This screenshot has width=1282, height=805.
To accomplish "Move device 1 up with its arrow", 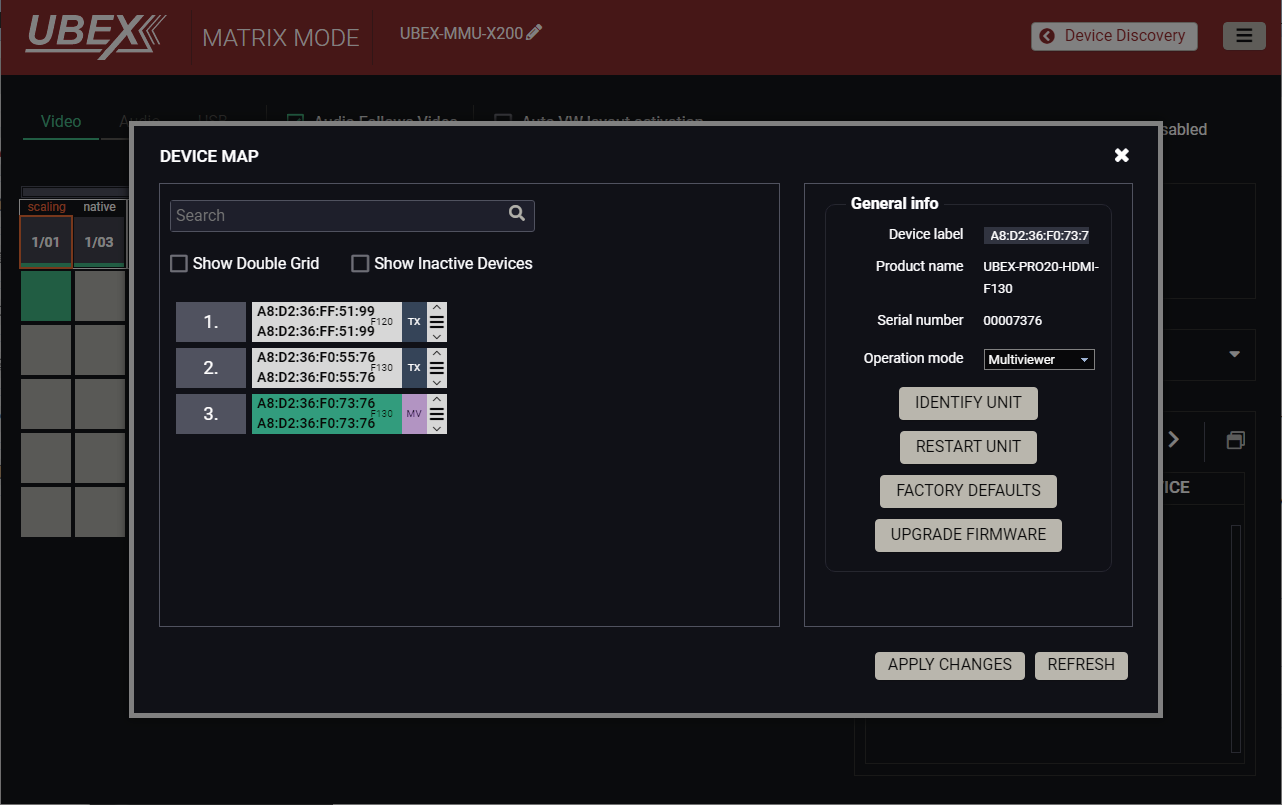I will [437, 308].
